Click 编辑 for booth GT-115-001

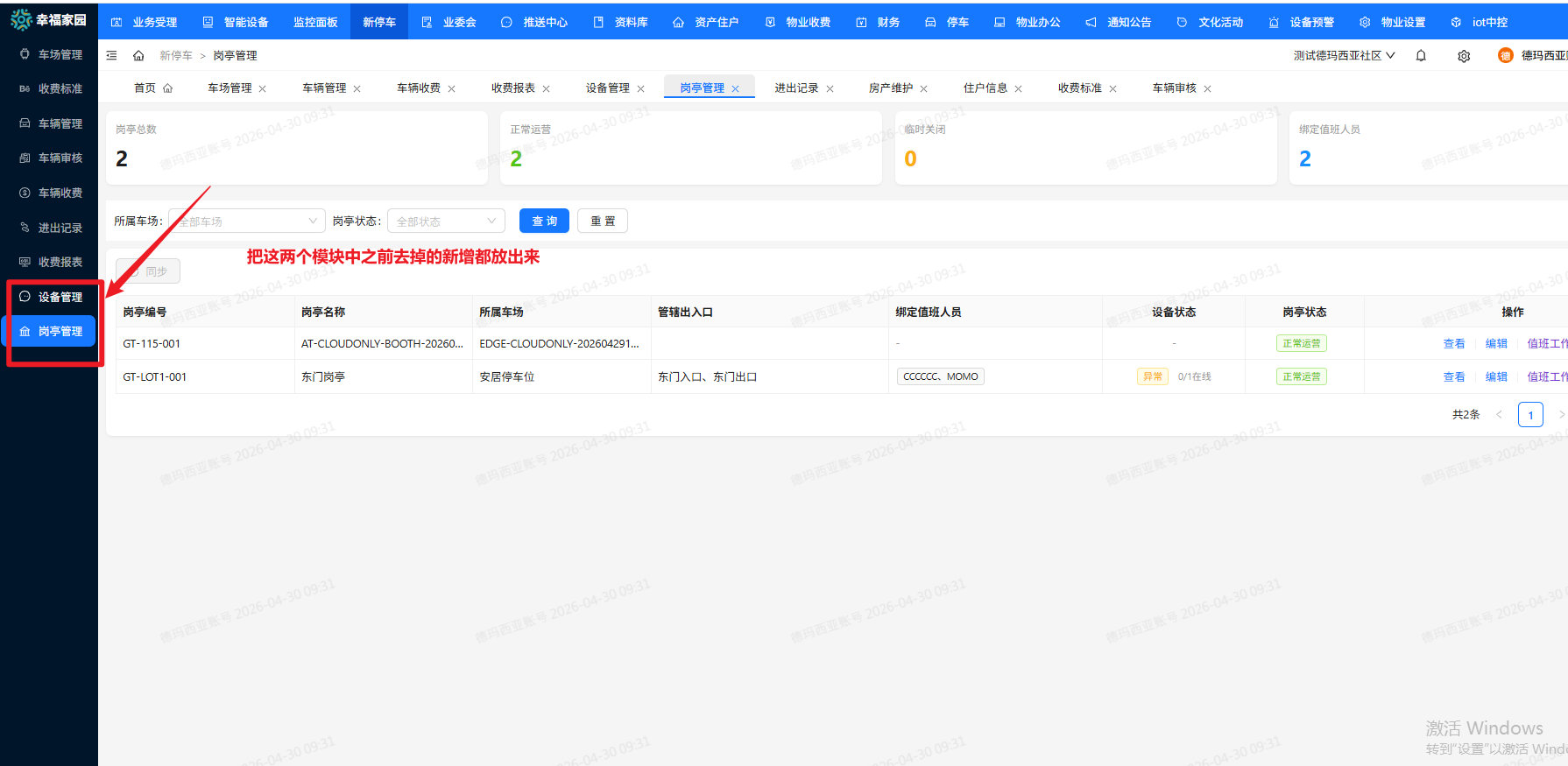(1496, 343)
